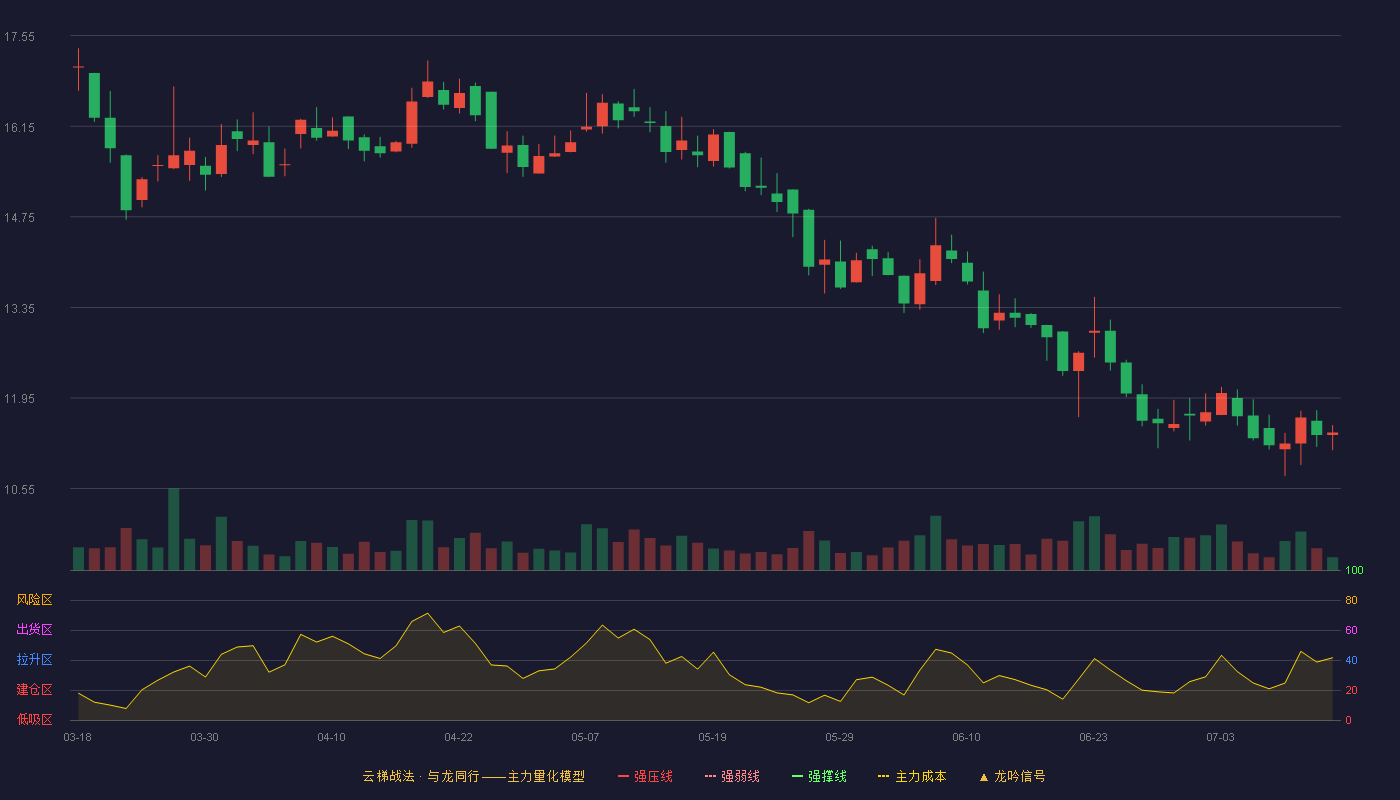The height and width of the screenshot is (800, 1400).
Task: Click the 拉升区 zone label
Action: point(34,660)
